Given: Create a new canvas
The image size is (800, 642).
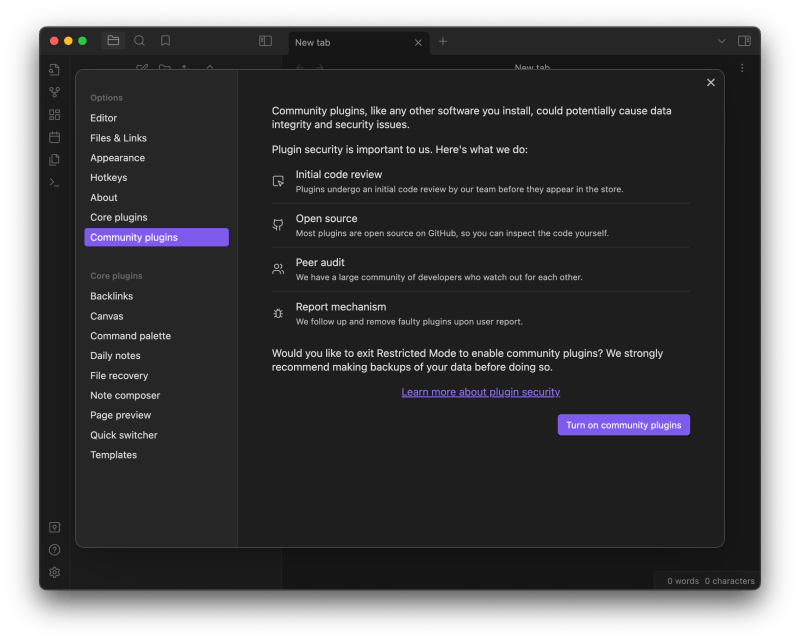Looking at the screenshot, I should click(54, 114).
